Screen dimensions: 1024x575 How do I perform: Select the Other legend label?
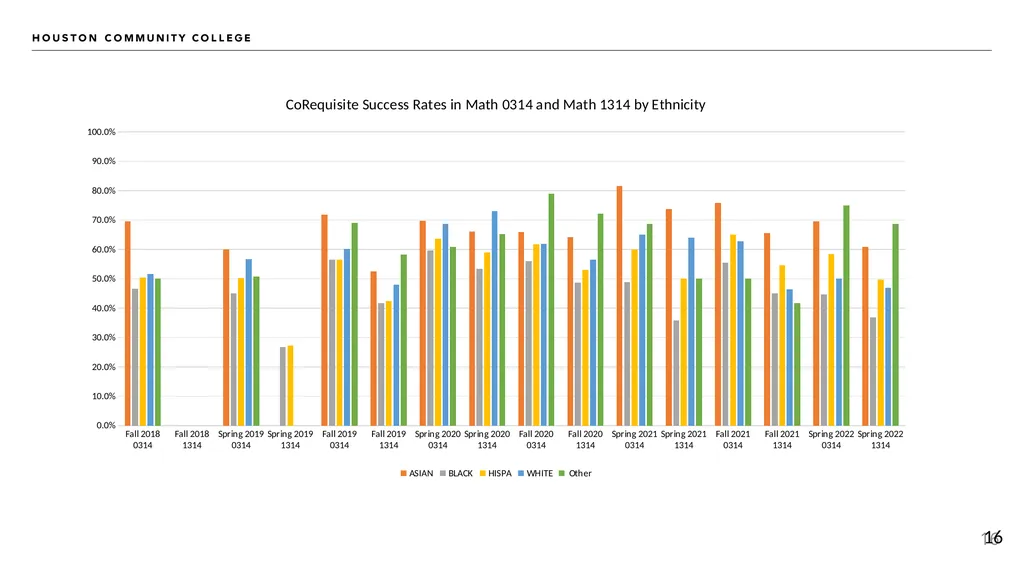pyautogui.click(x=580, y=474)
